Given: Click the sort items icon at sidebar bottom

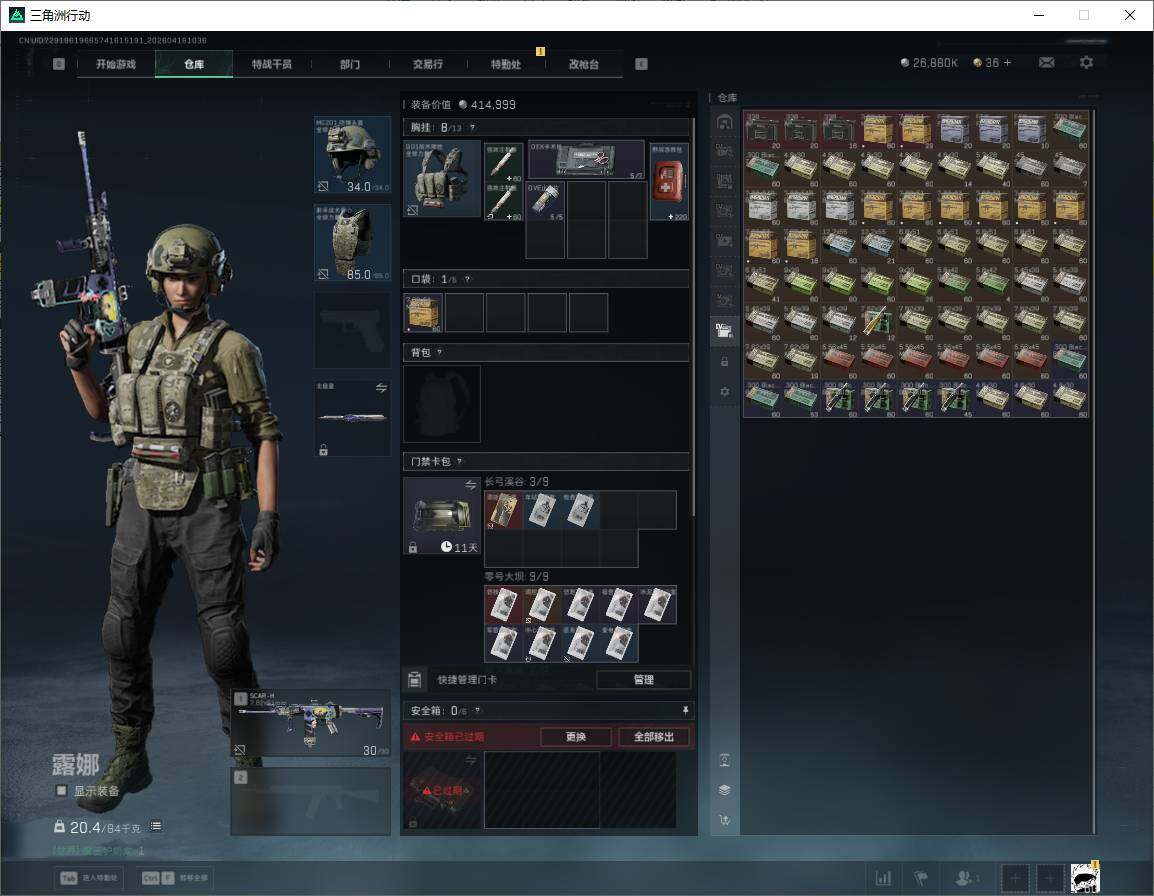Looking at the screenshot, I should coord(725,819).
